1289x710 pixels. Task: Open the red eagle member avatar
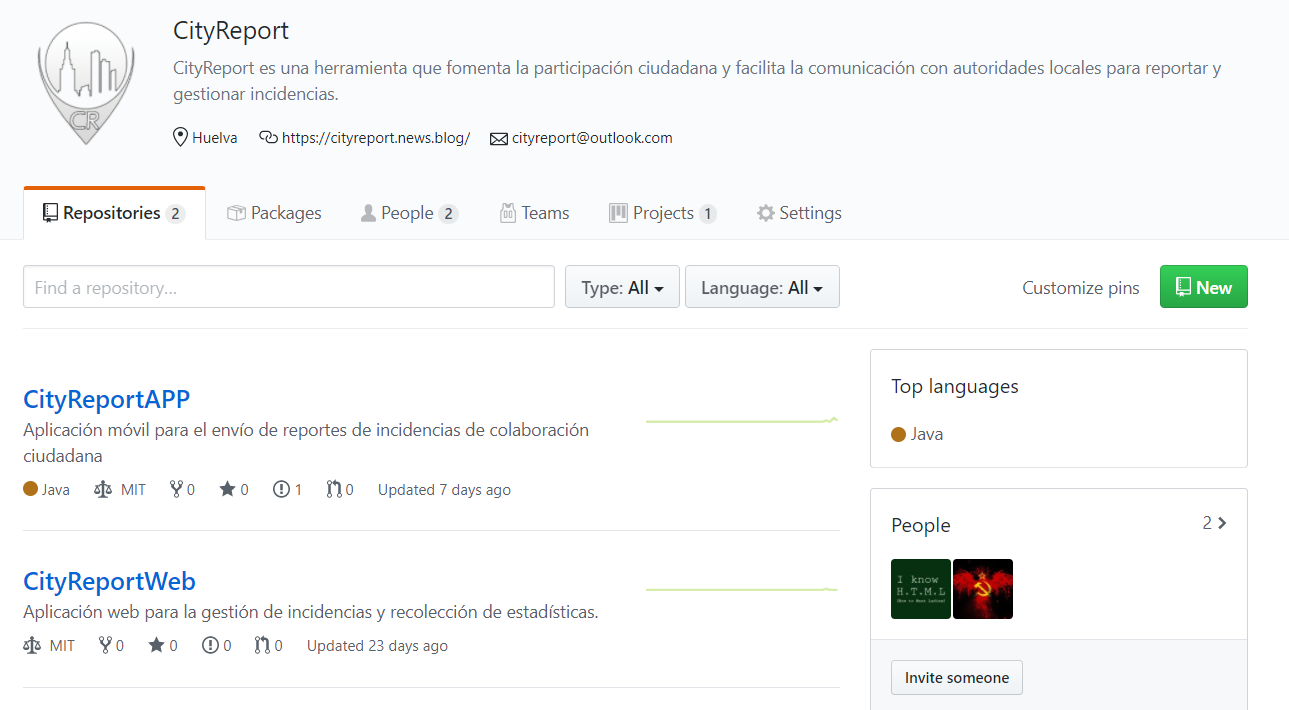[x=983, y=589]
